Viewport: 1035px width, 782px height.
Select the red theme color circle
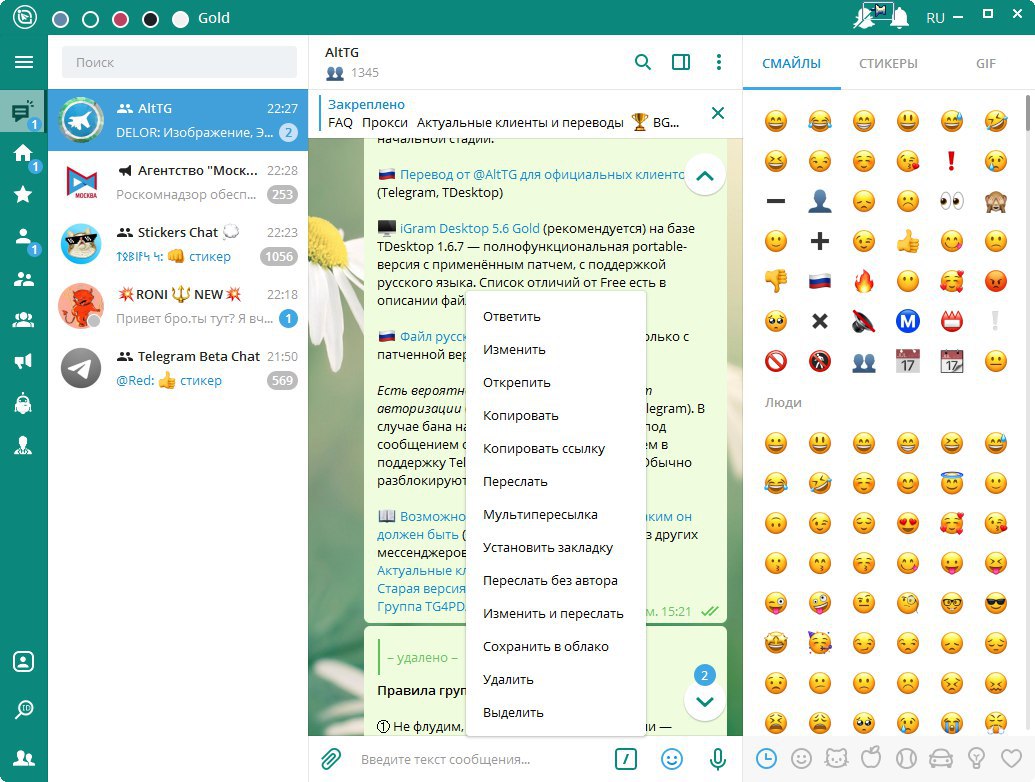pyautogui.click(x=120, y=19)
